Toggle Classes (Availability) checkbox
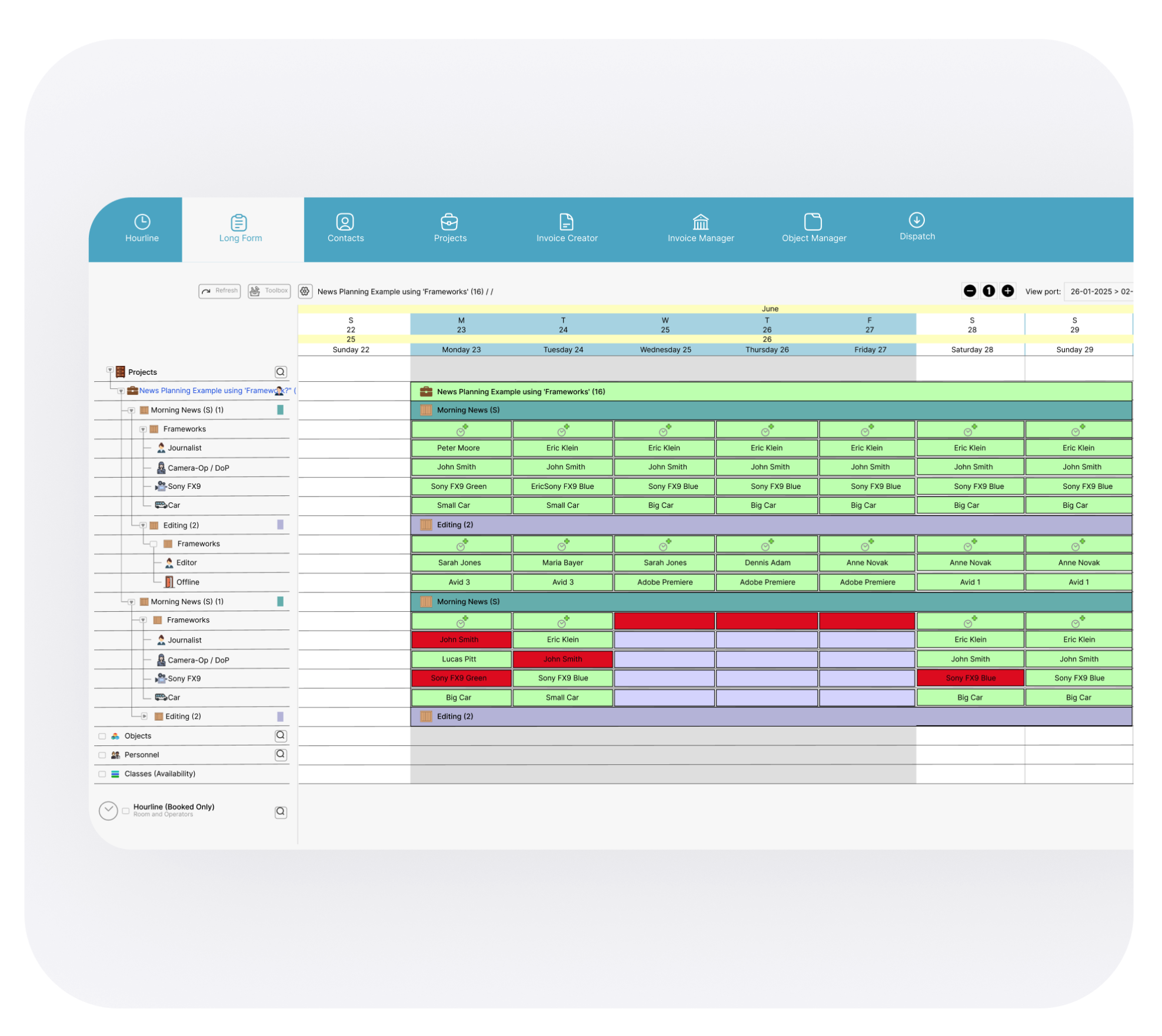The height and width of the screenshot is (1036, 1162). point(102,774)
